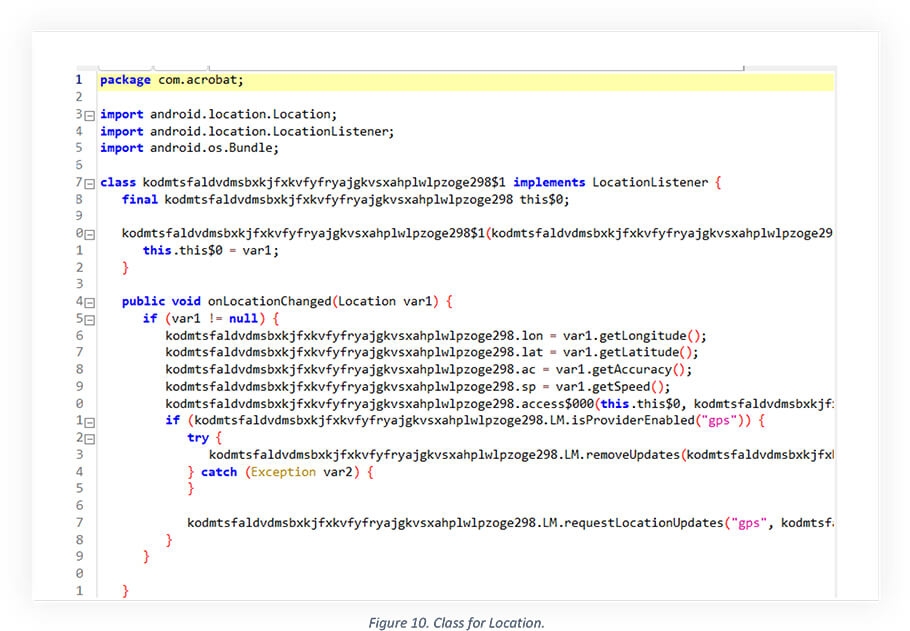Click 'var1.getLatitude();' call
The width and height of the screenshot is (910, 631).
tap(631, 352)
